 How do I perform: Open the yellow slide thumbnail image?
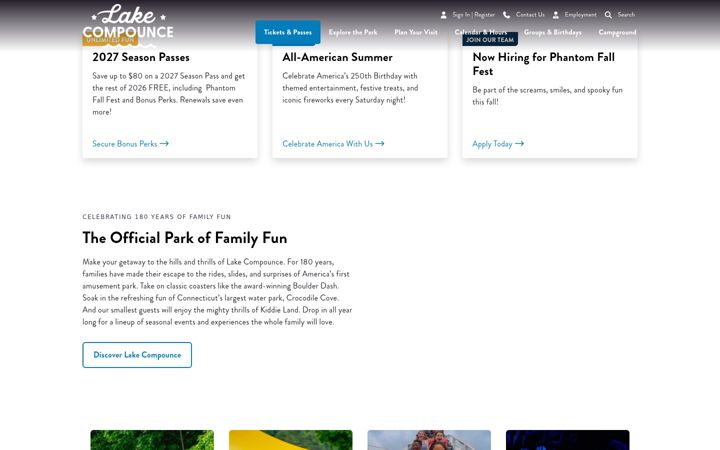291,440
